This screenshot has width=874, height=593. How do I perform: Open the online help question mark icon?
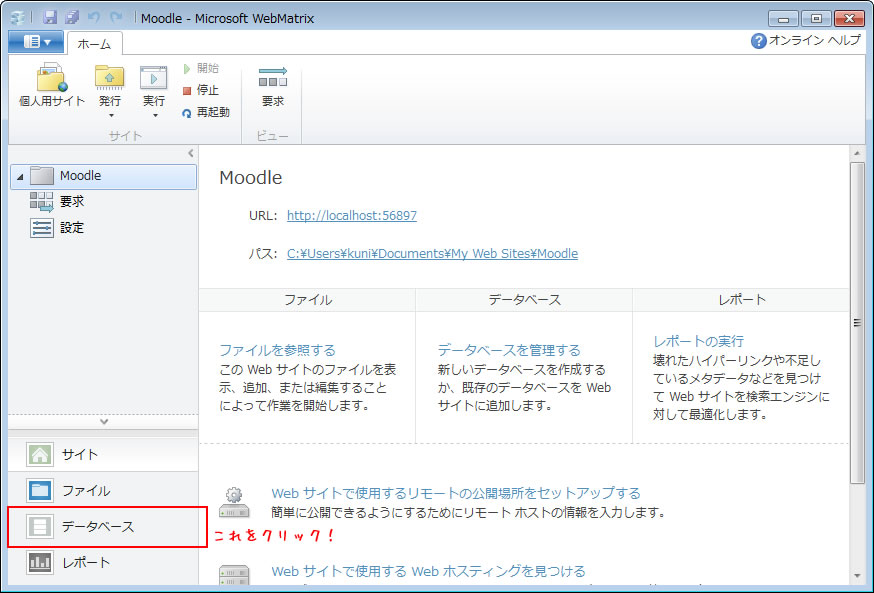(758, 41)
